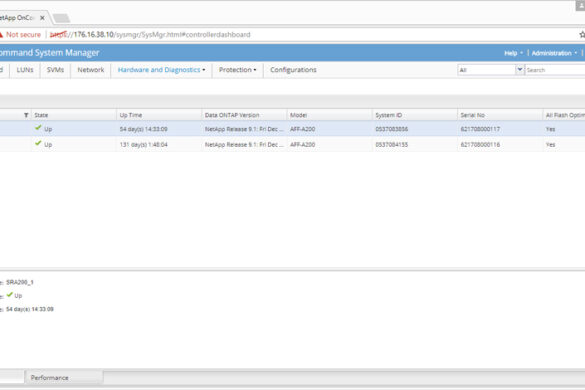Click the All Flash Optimized column header
Image resolution: width=585 pixels, height=390 pixels.
(564, 115)
